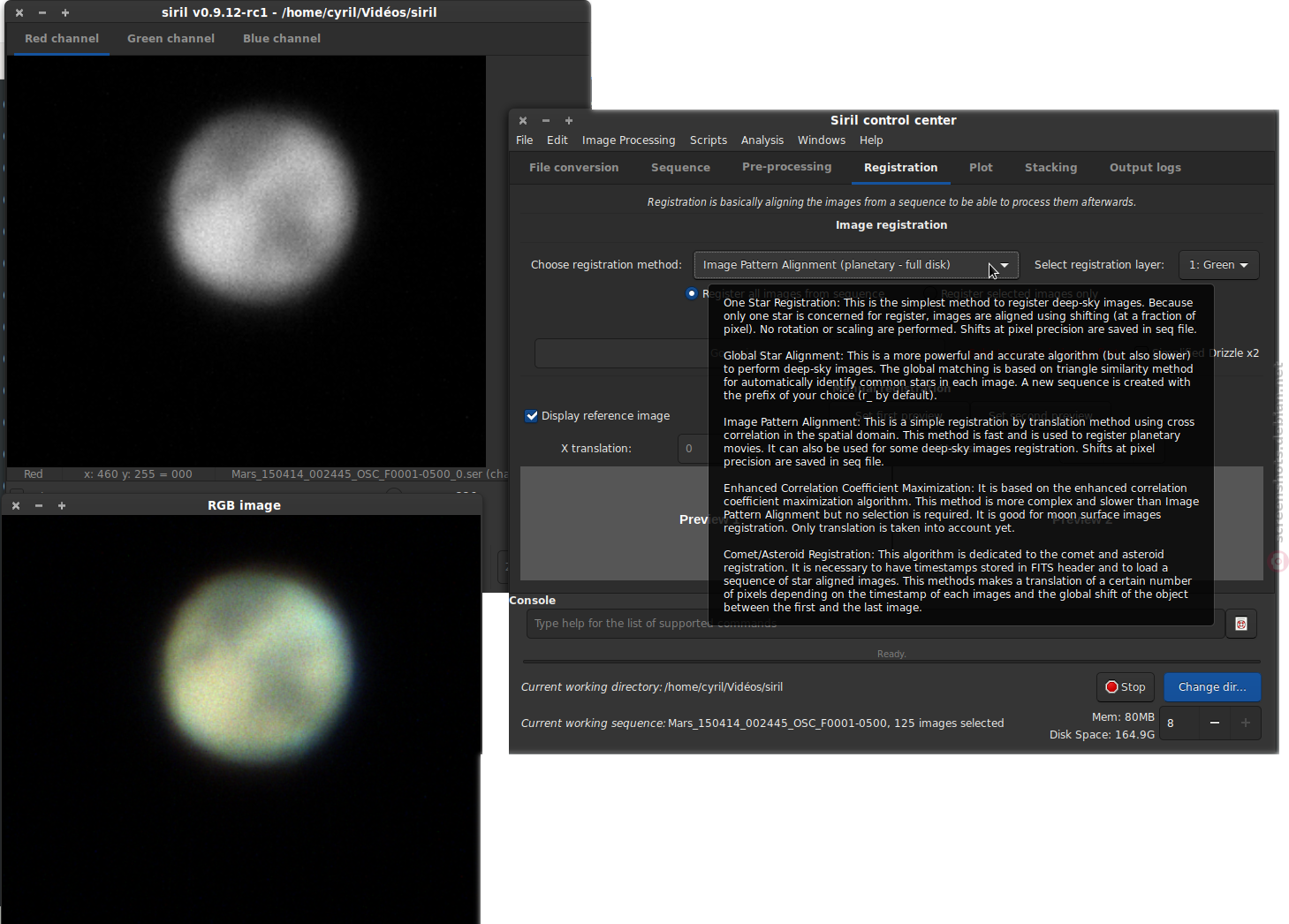Click the red Stop button
The image size is (1289, 924).
[x=1126, y=687]
